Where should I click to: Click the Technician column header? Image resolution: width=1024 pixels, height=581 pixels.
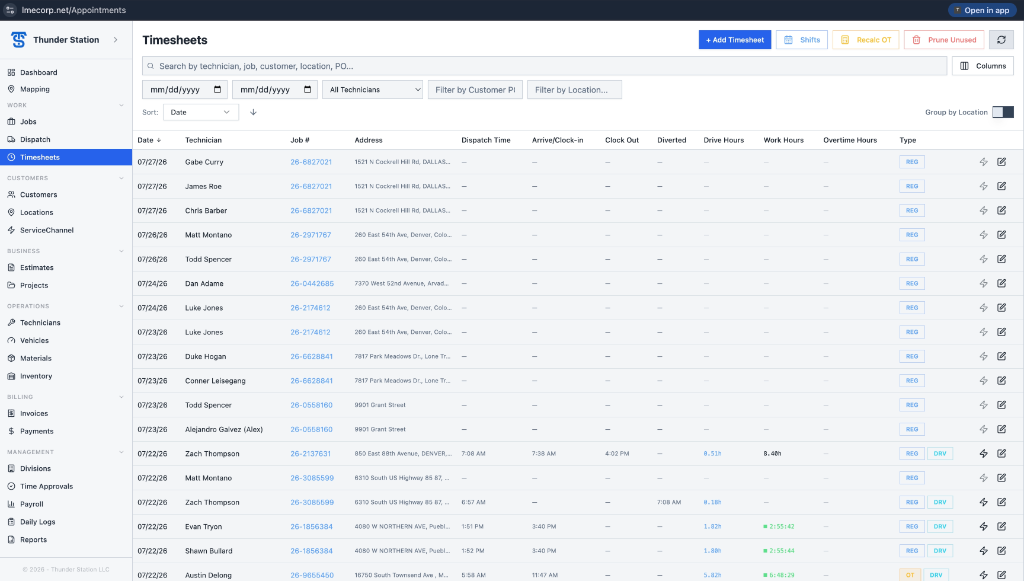[203, 140]
